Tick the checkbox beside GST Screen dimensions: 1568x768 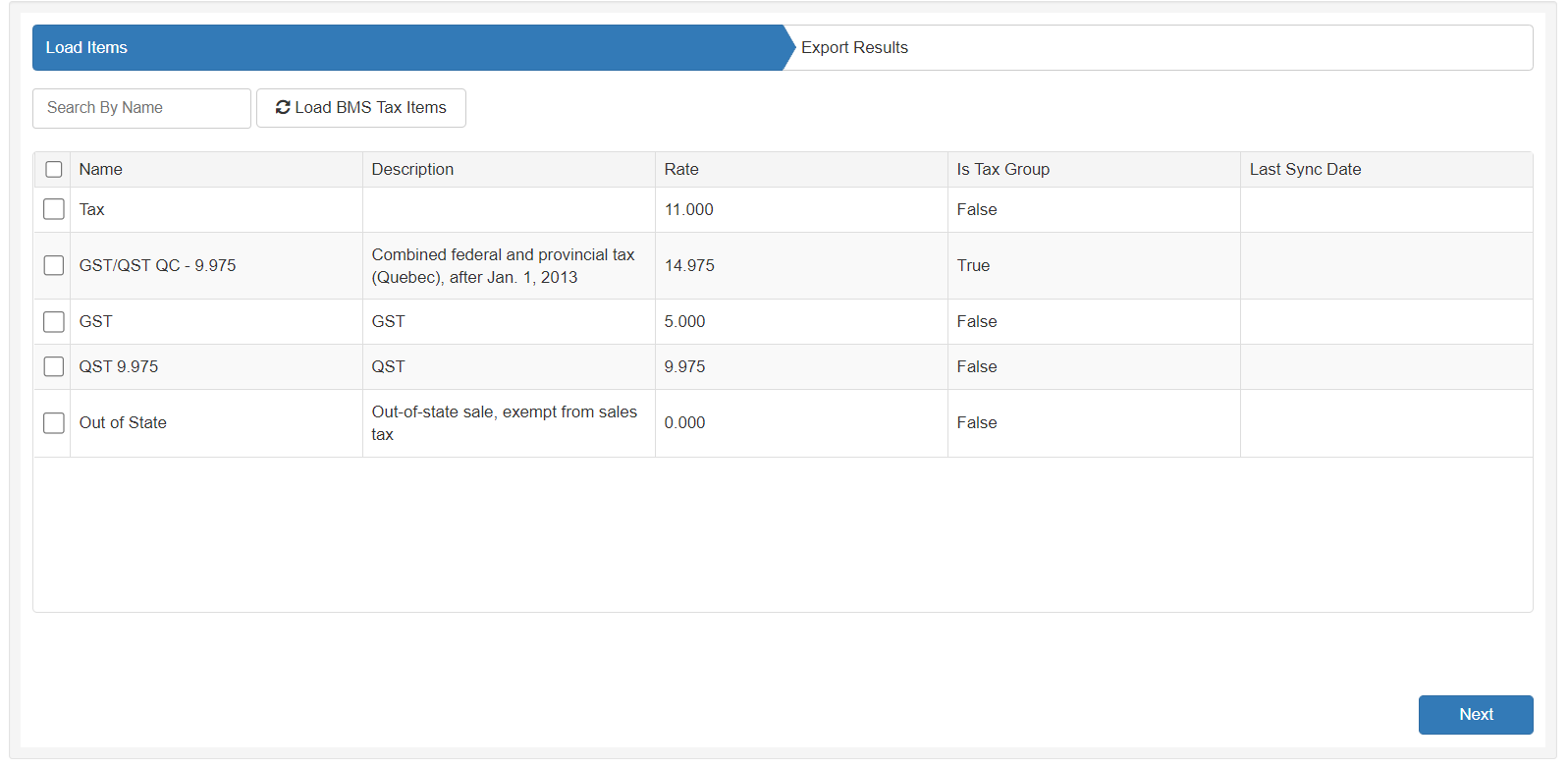point(54,322)
